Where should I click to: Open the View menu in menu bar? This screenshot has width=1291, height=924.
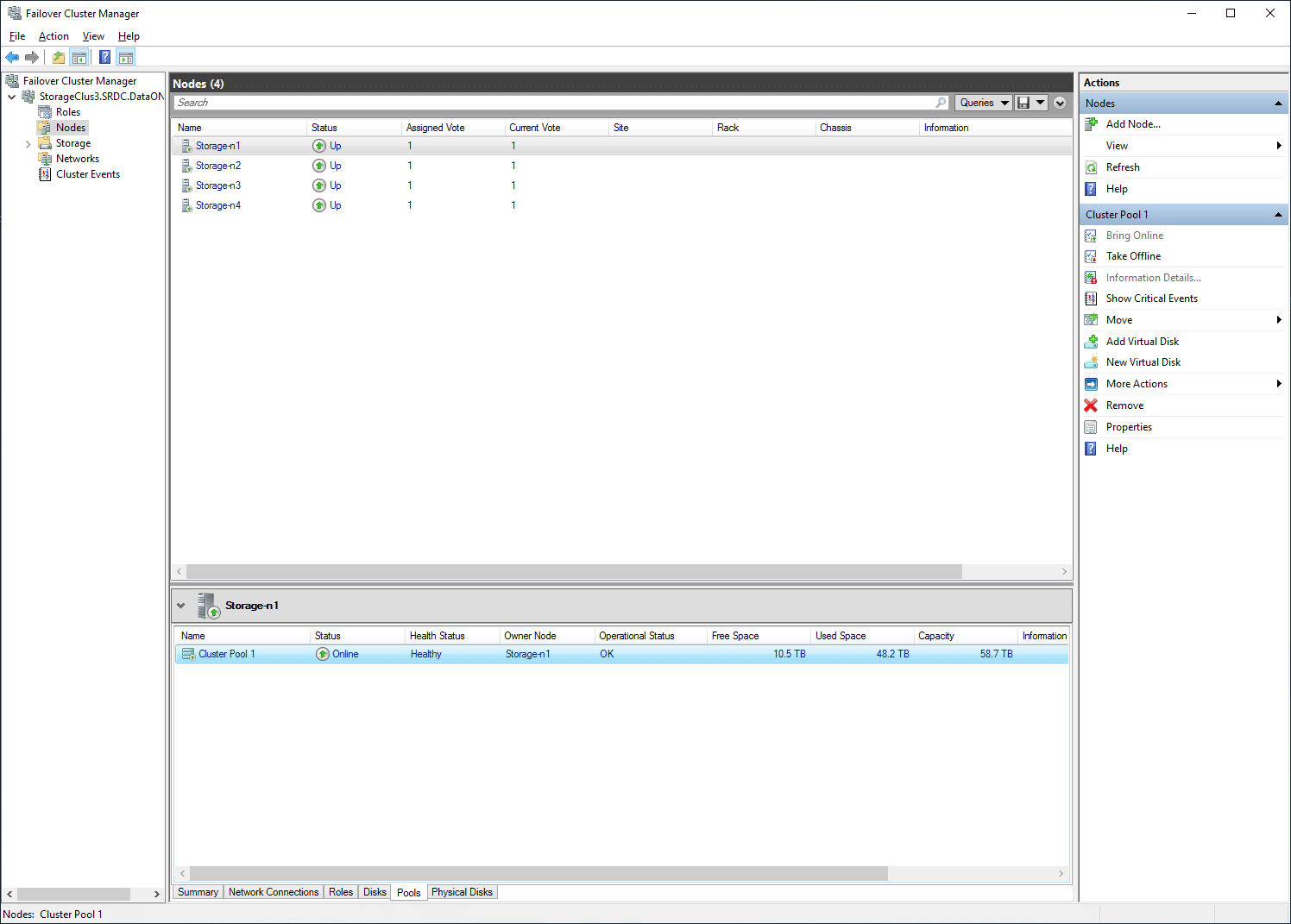(x=93, y=36)
